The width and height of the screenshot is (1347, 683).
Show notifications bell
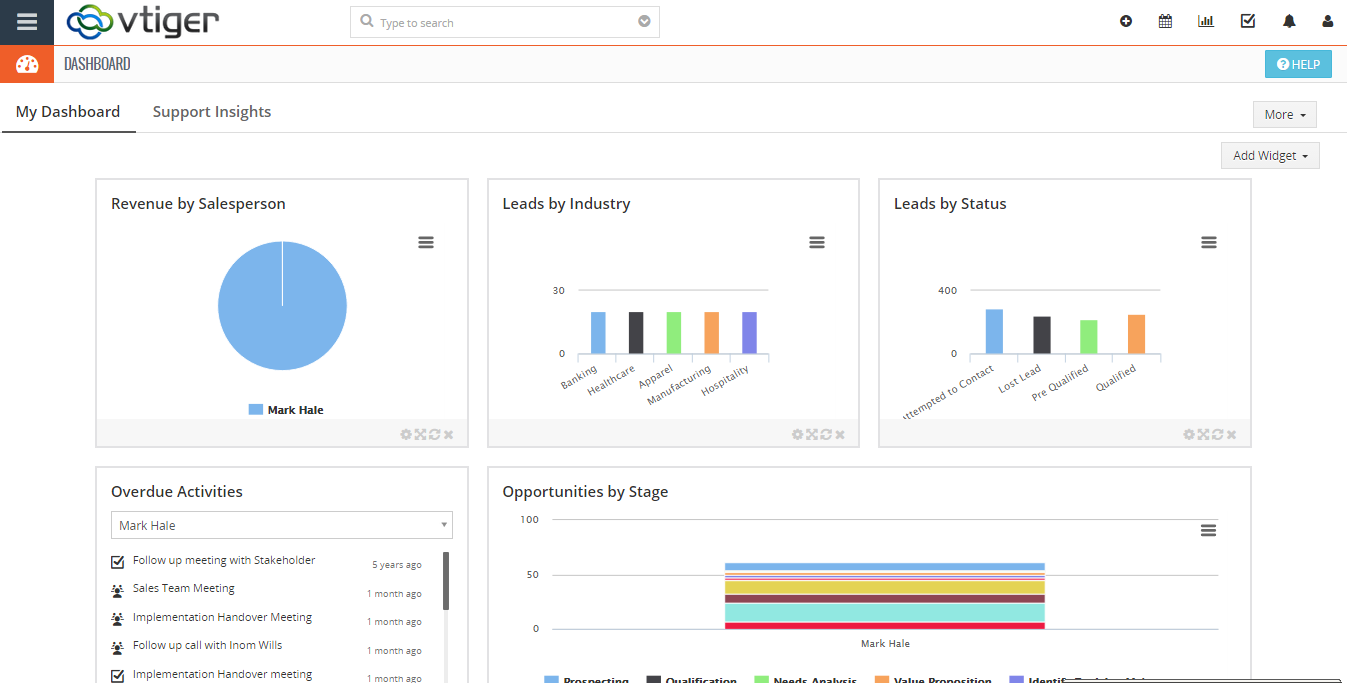click(1289, 21)
